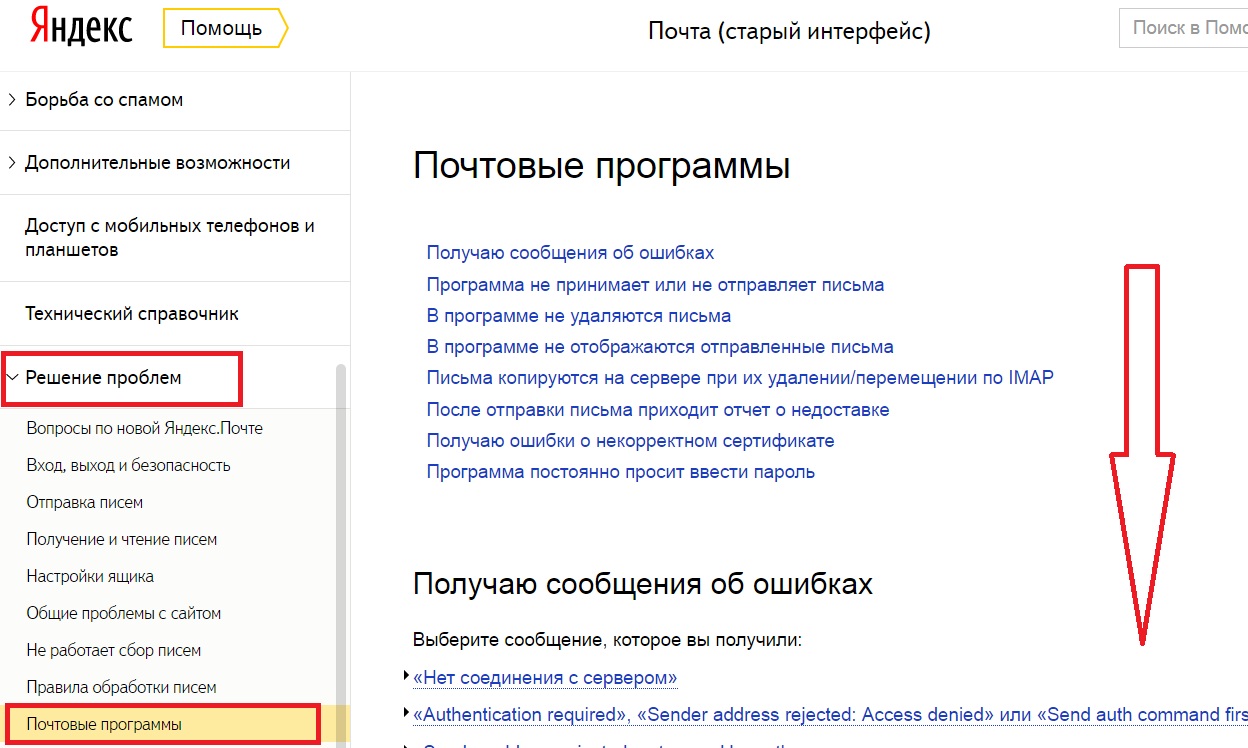
Task: Open Дополнительные возможности section
Action: 158,162
